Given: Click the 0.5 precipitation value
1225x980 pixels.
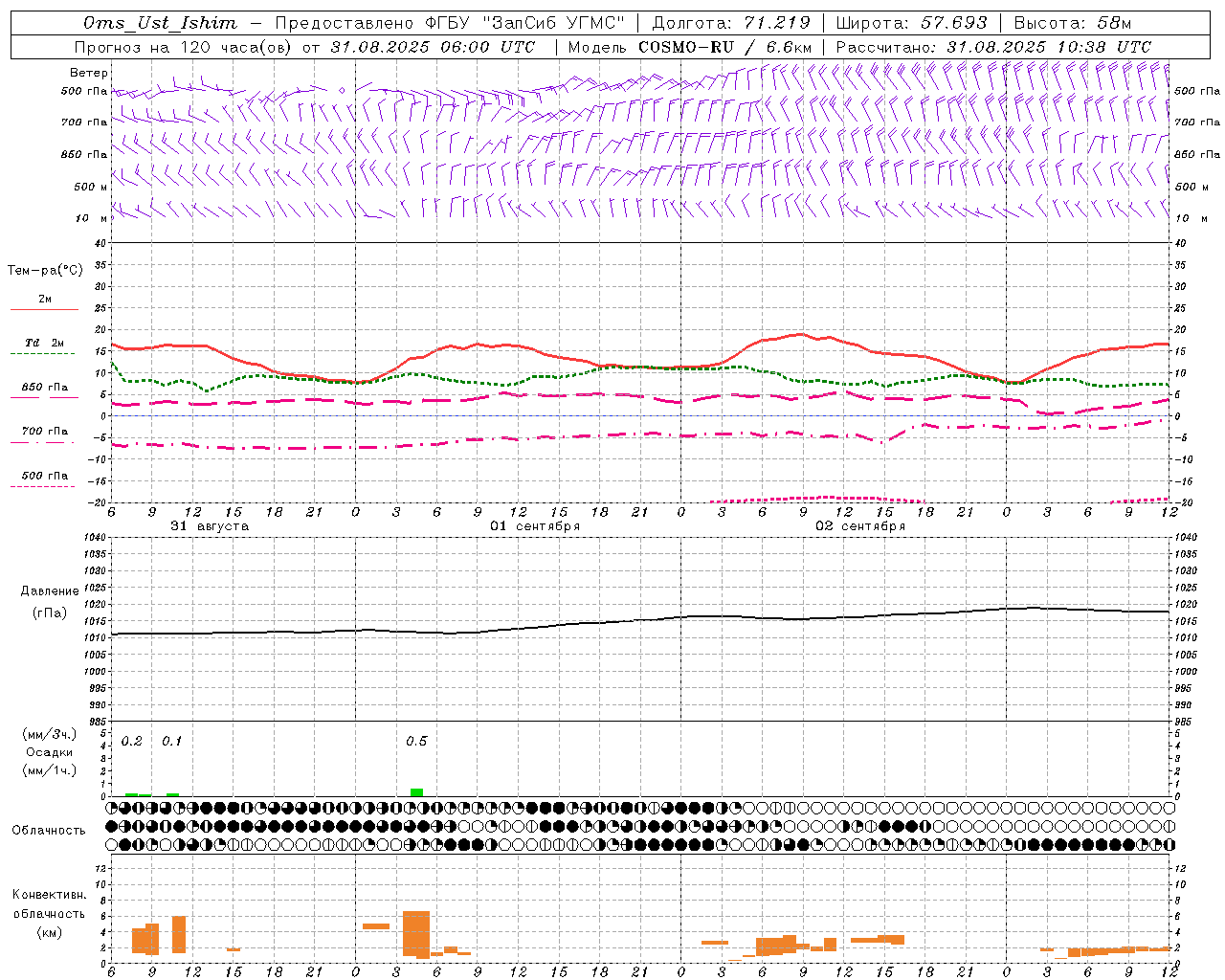Looking at the screenshot, I should tap(416, 742).
